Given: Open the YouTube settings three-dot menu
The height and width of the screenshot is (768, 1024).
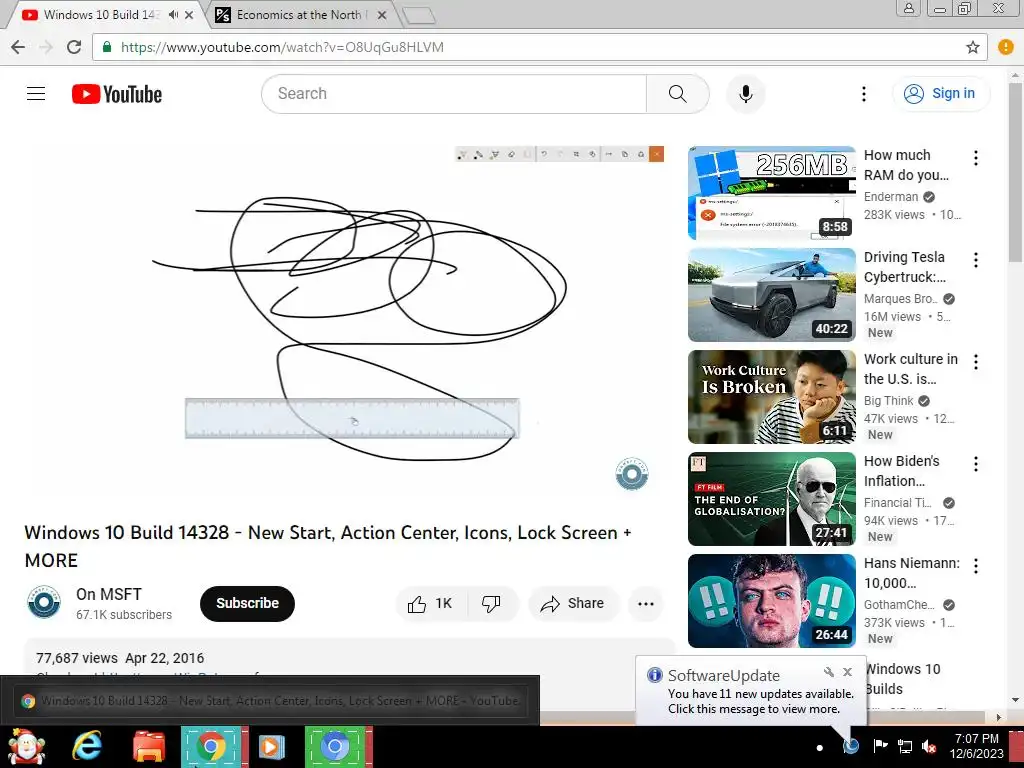Looking at the screenshot, I should pos(863,94).
